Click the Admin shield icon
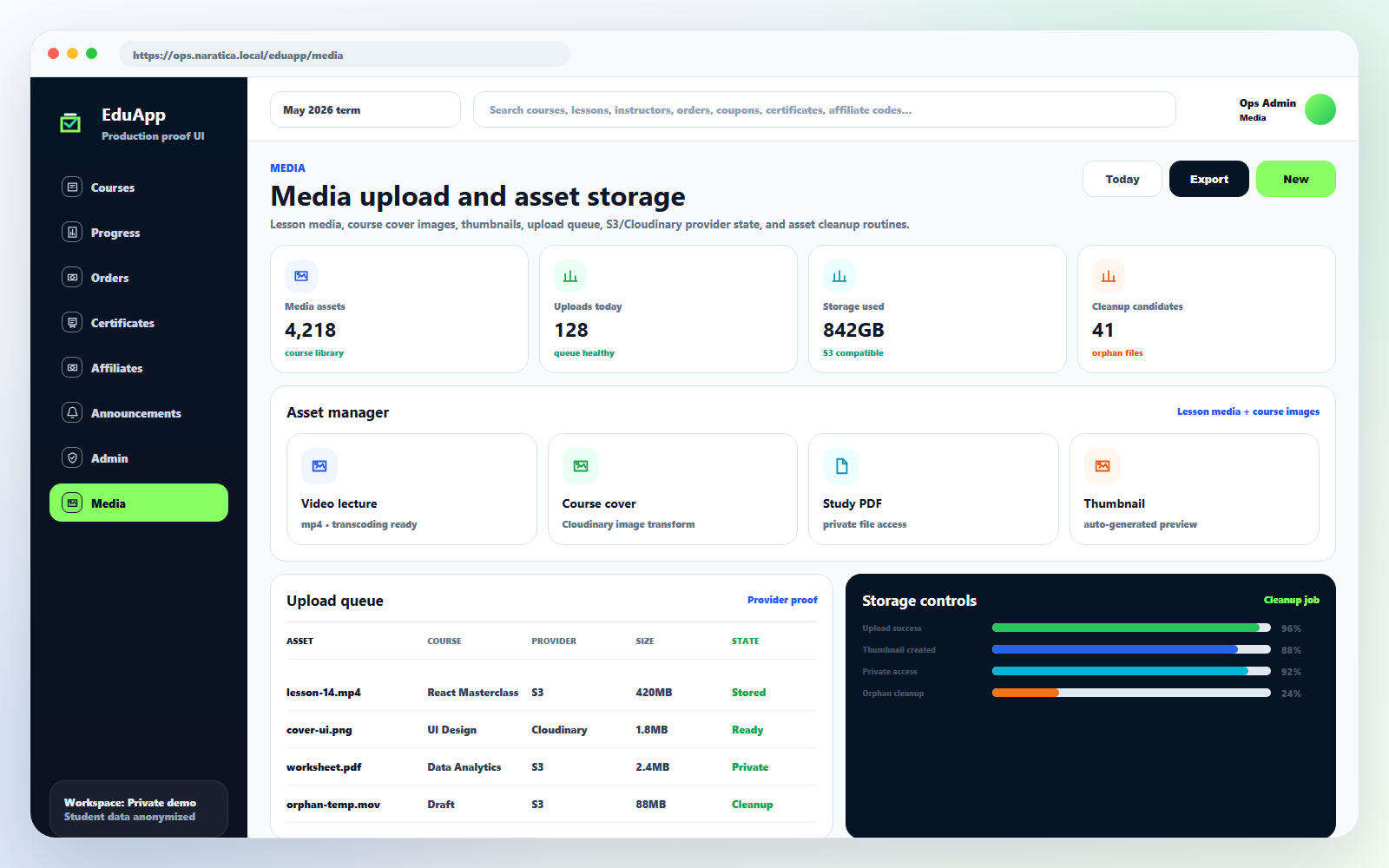1389x868 pixels. 72,457
